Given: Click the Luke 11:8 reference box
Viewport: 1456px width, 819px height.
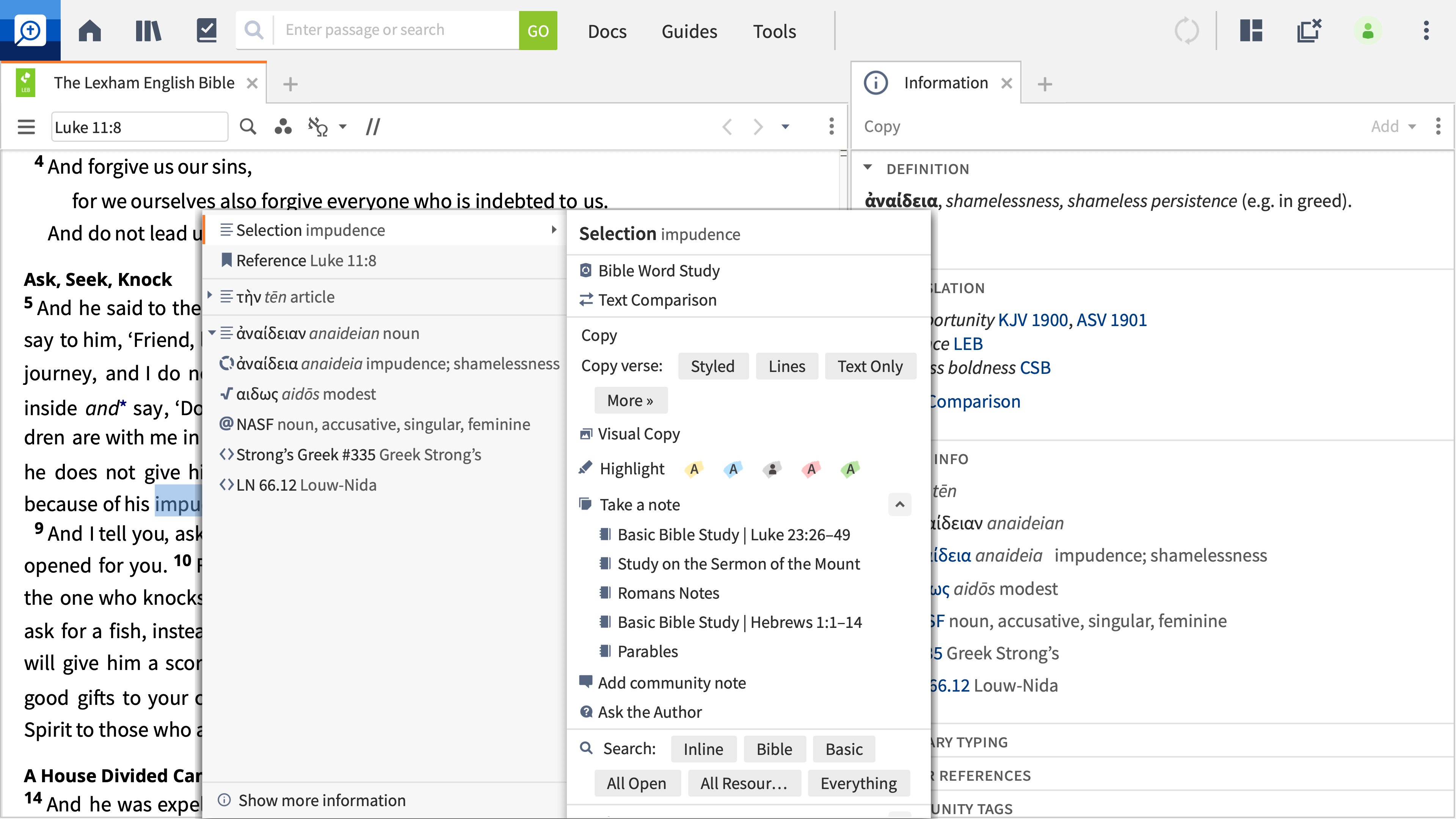Looking at the screenshot, I should pyautogui.click(x=140, y=127).
